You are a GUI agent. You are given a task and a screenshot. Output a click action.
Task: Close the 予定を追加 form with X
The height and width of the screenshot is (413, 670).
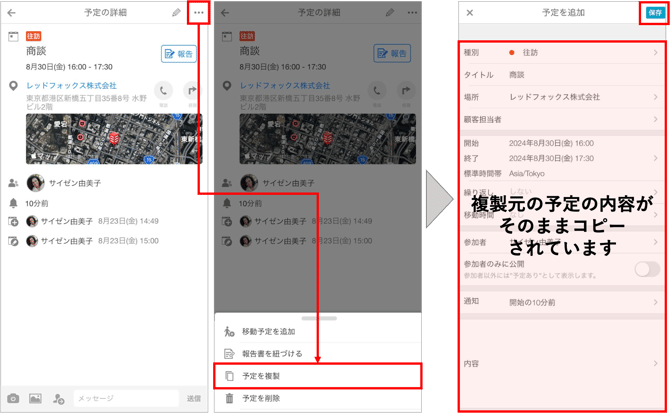point(470,13)
